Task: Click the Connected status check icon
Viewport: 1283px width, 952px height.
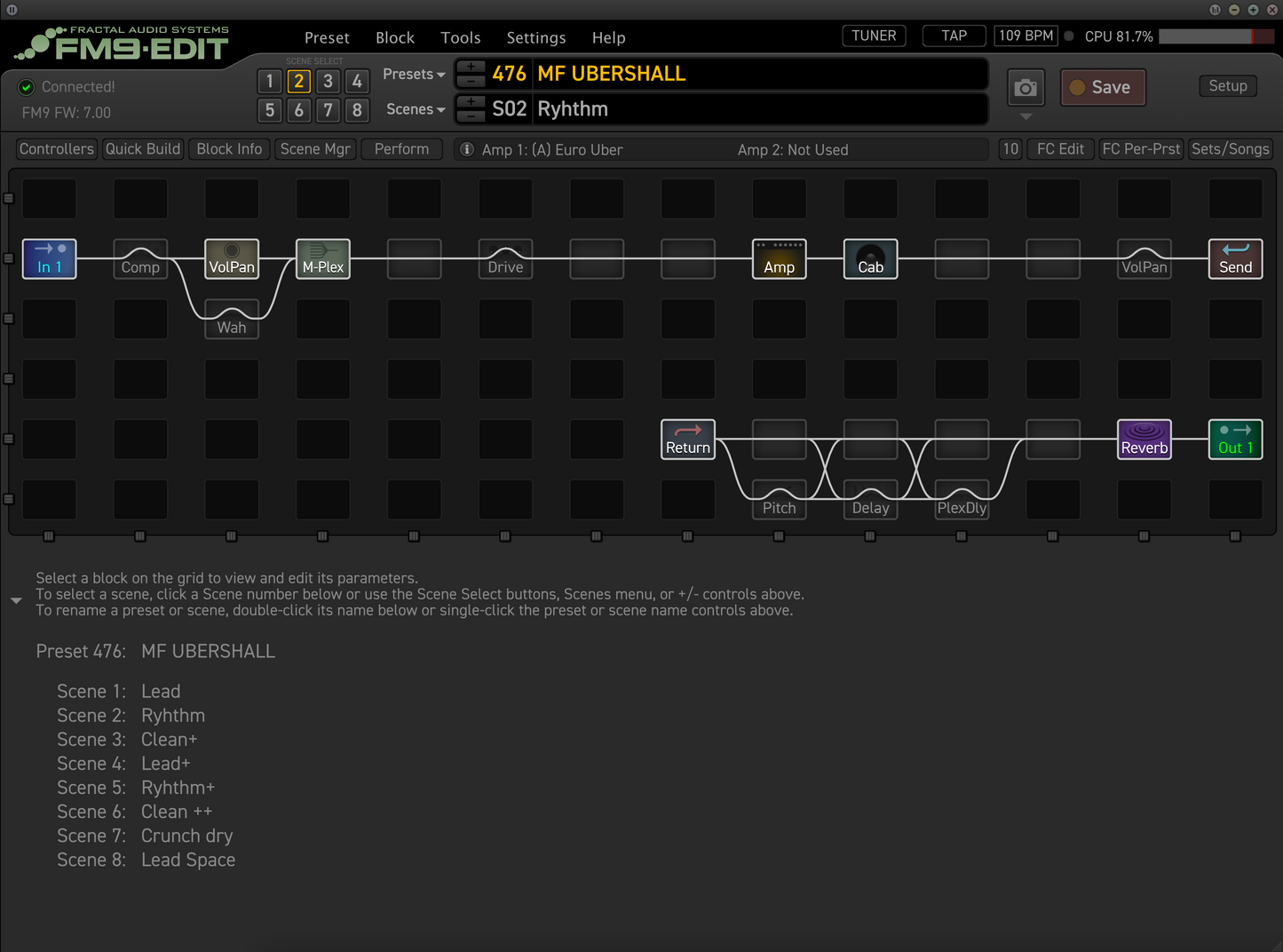Action: point(27,87)
